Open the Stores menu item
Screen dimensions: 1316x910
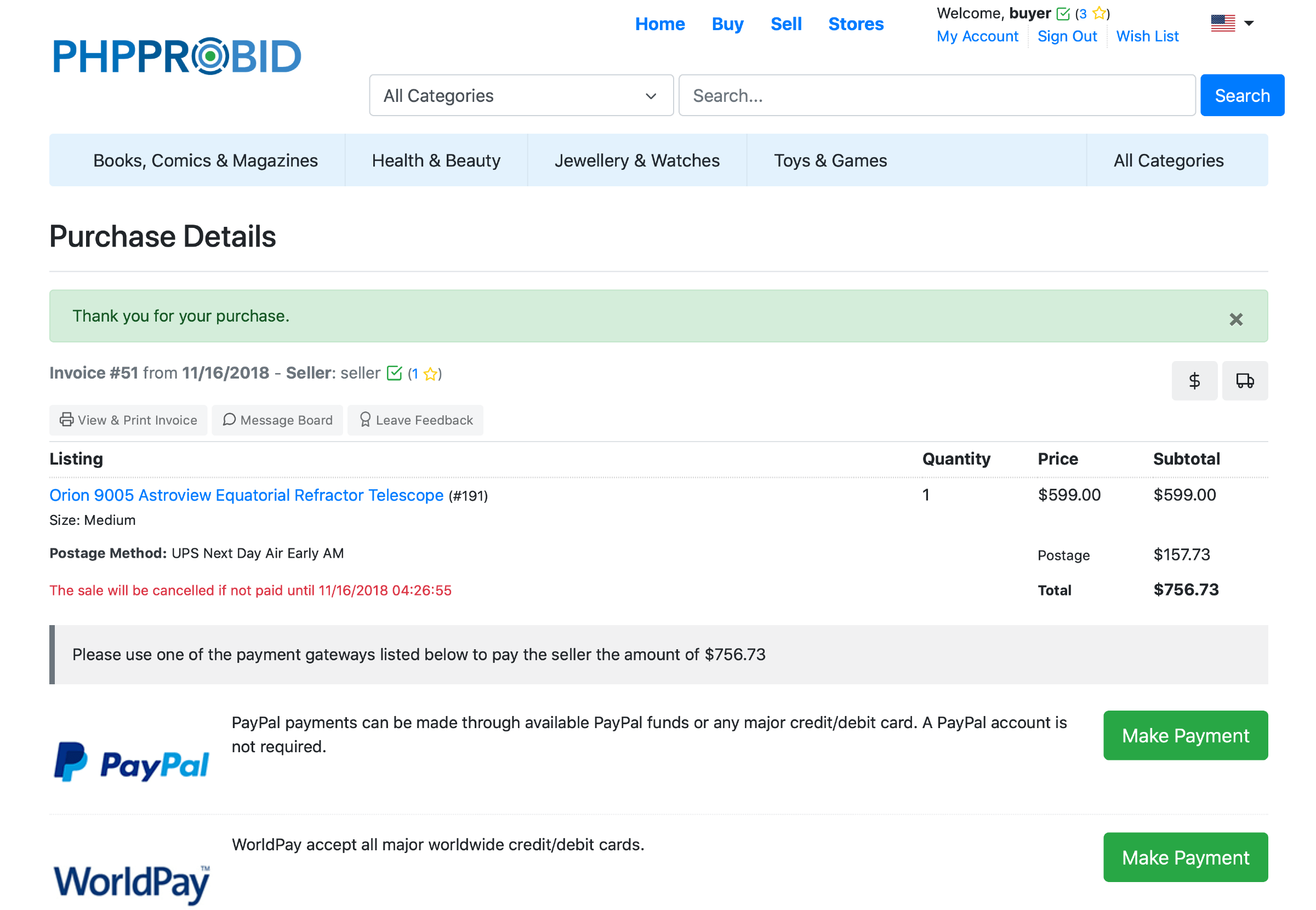(856, 24)
